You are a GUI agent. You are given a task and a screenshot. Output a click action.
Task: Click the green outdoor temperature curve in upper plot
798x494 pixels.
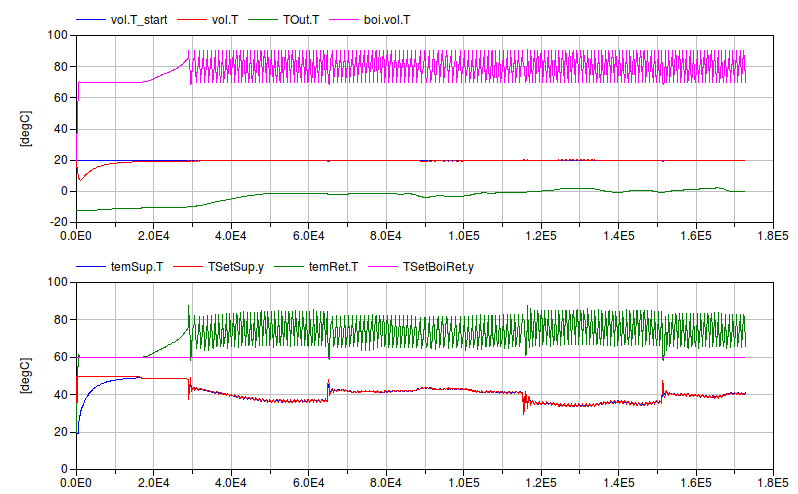coord(300,193)
